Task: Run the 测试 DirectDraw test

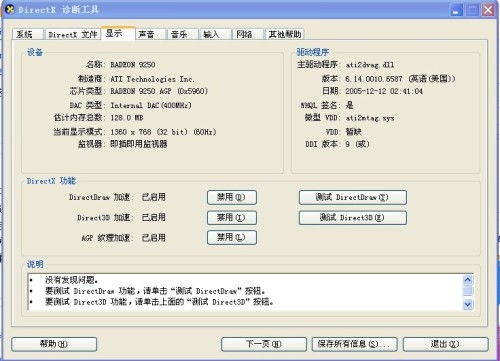Action: (353, 197)
